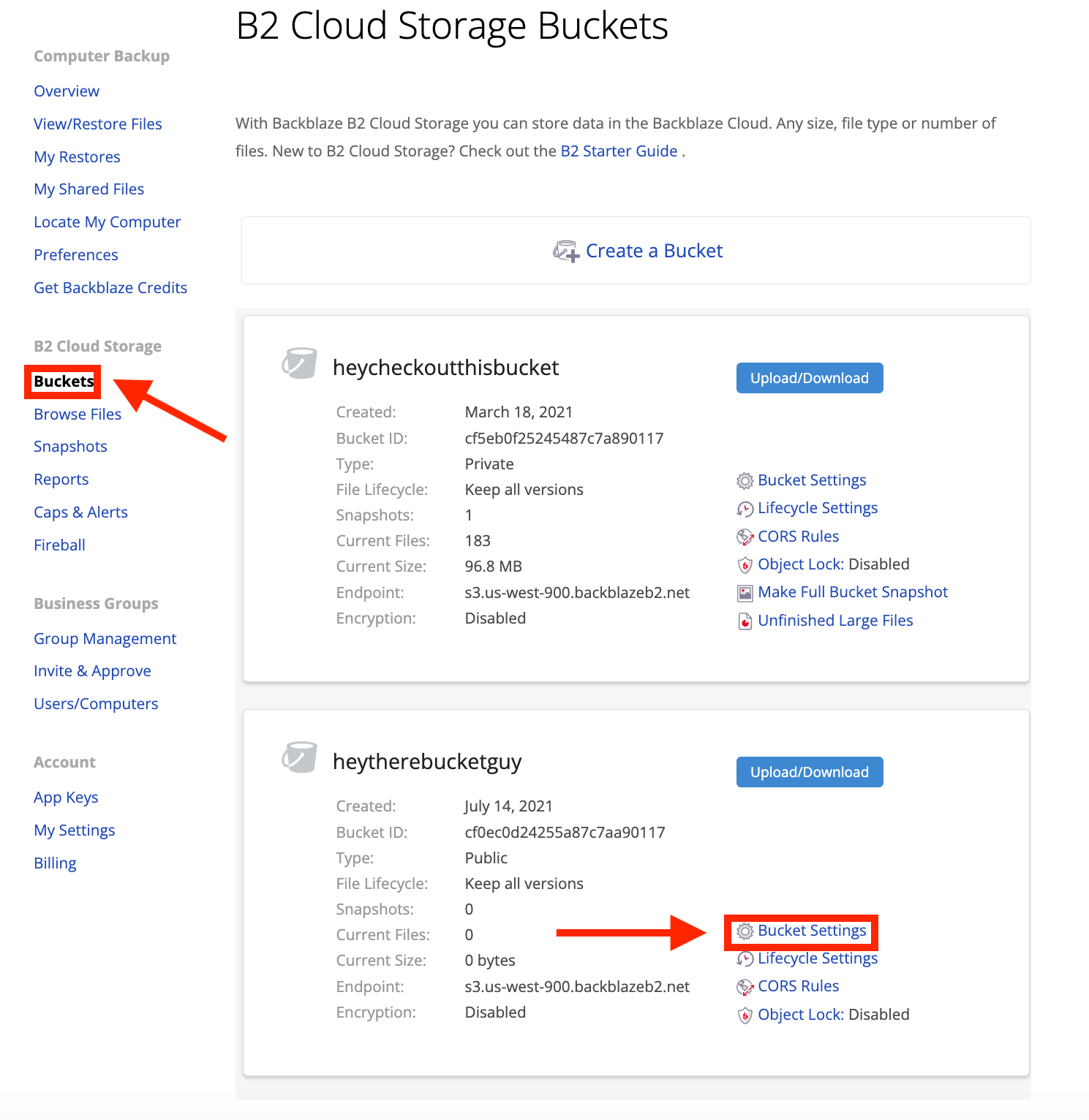Select Bucket ID cf0ec0d24255a87c7aa90117
1089x1120 pixels.
click(565, 833)
